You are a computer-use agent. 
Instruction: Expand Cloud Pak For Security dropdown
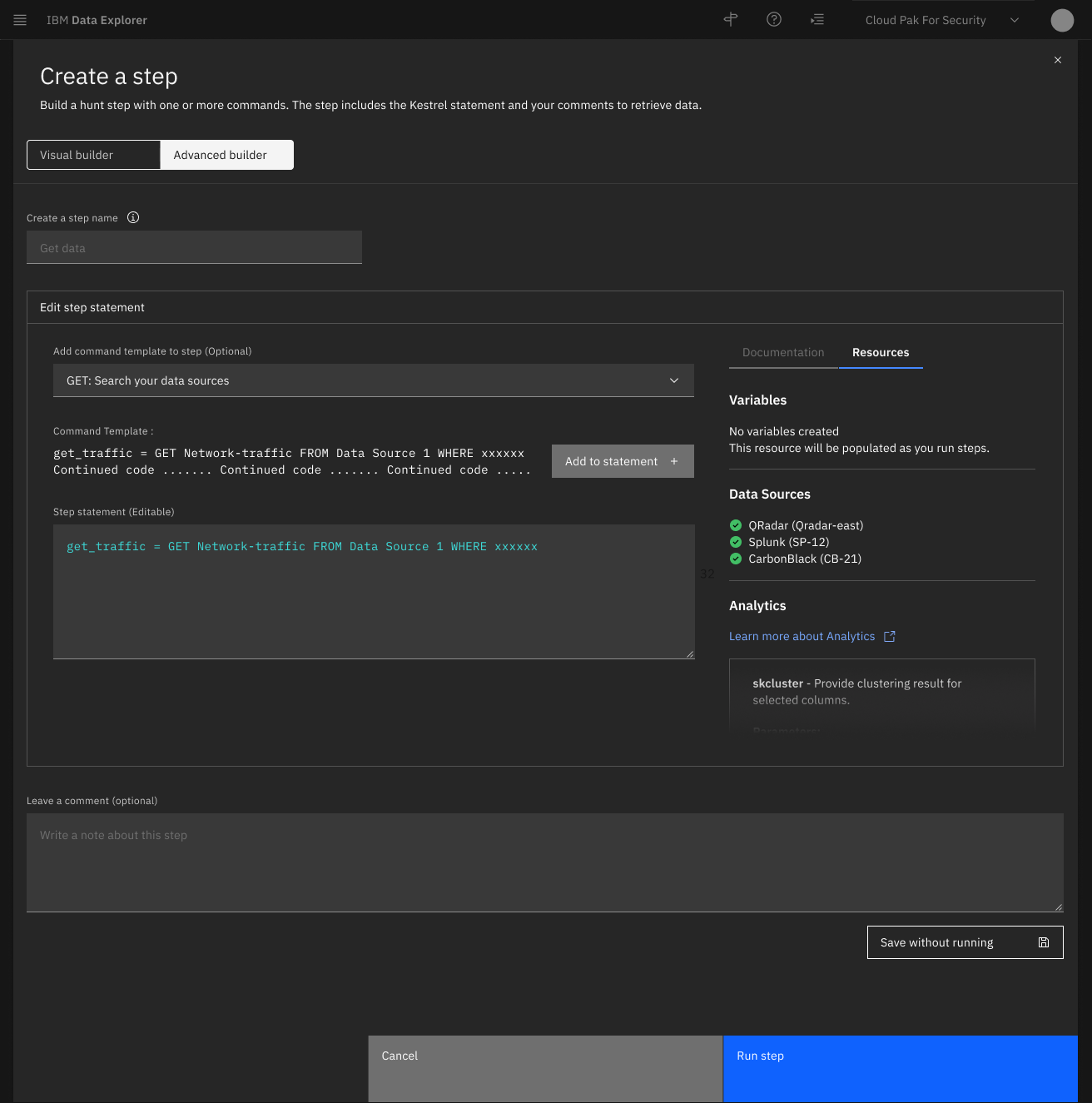point(942,20)
